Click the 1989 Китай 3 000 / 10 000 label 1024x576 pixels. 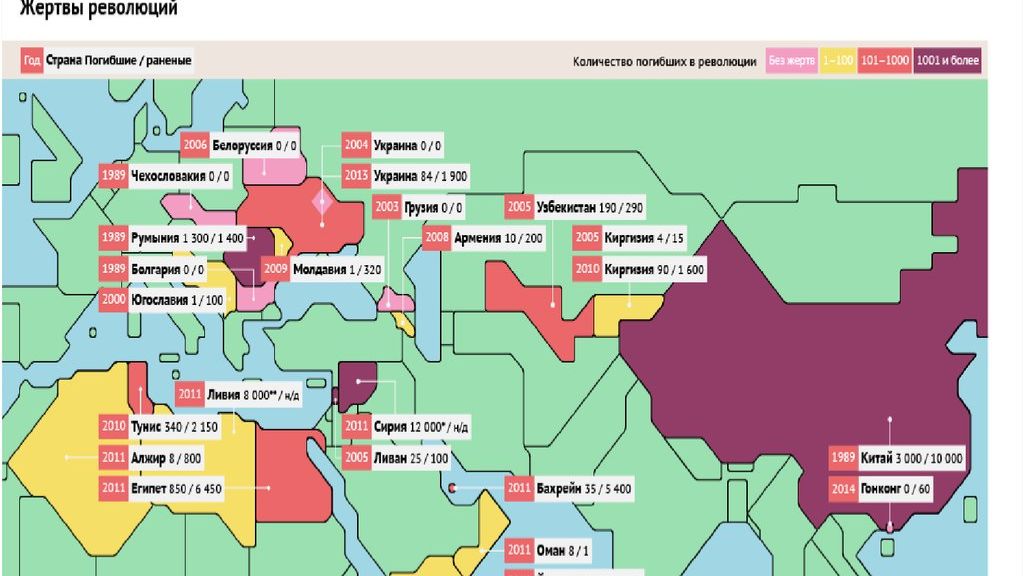897,458
